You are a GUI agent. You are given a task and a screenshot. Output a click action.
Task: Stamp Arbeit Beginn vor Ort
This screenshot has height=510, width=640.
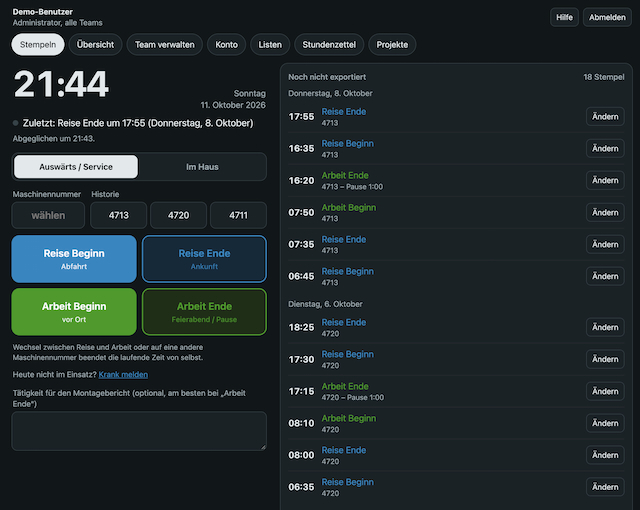point(74,312)
